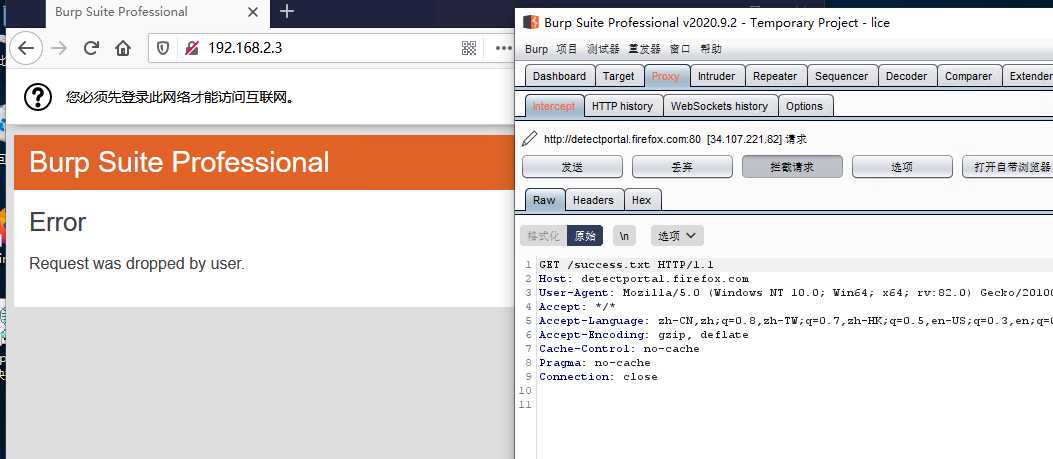Focus the Firefox address bar showing 192.168.2.3
Viewport: 1053px width, 459px height.
pos(329,48)
